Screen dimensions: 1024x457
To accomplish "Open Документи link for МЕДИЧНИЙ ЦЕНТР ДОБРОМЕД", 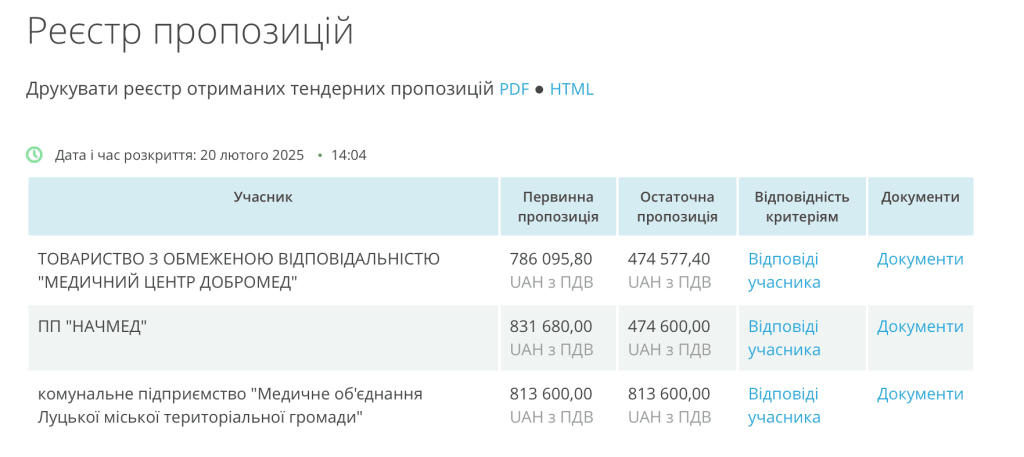I will coord(920,259).
